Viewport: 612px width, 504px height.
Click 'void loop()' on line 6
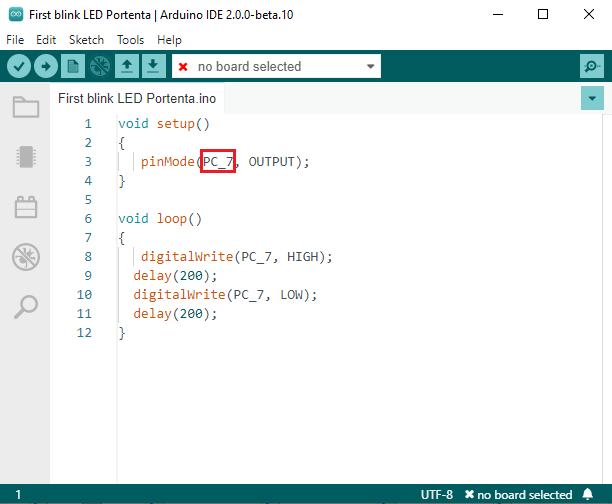160,219
